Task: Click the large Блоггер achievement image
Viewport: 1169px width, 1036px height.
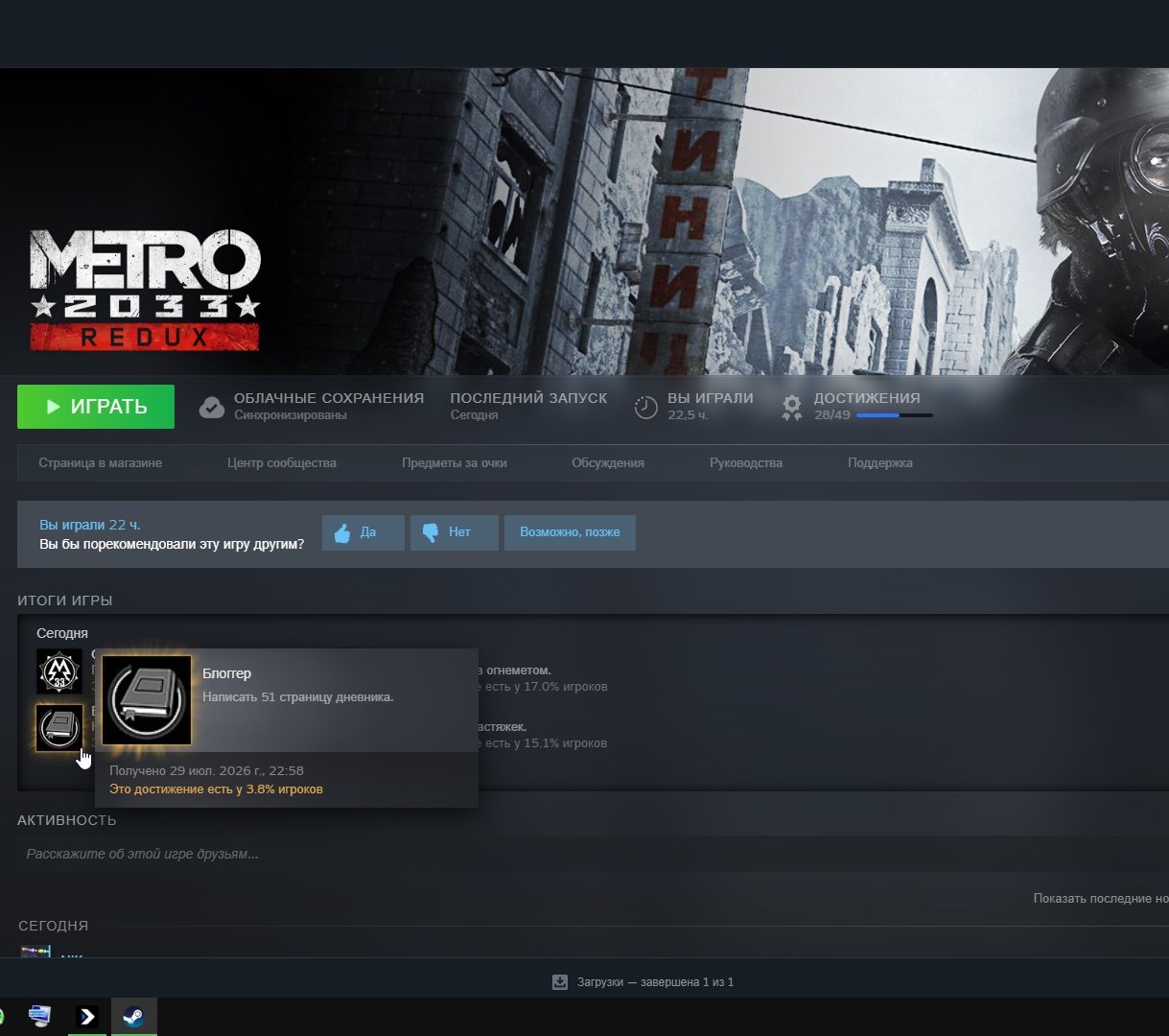Action: 147,700
